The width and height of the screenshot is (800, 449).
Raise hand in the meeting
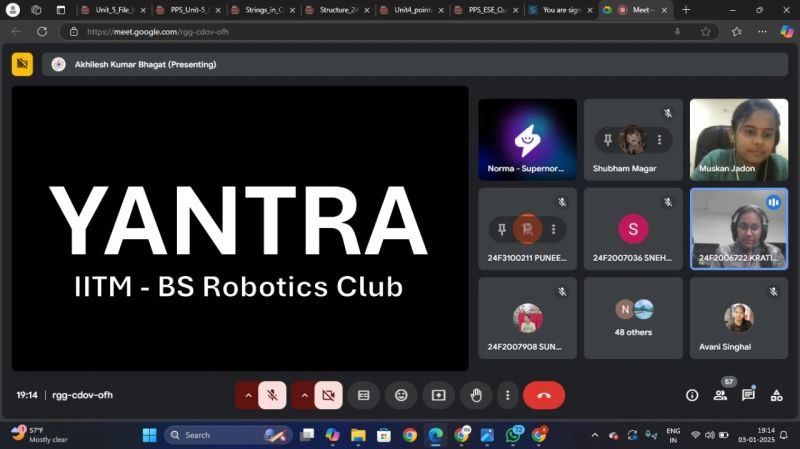[476, 395]
